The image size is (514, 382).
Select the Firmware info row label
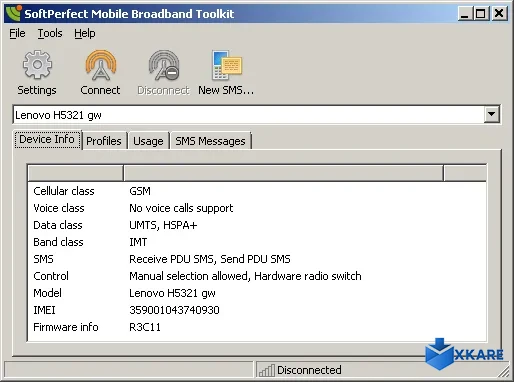click(66, 327)
